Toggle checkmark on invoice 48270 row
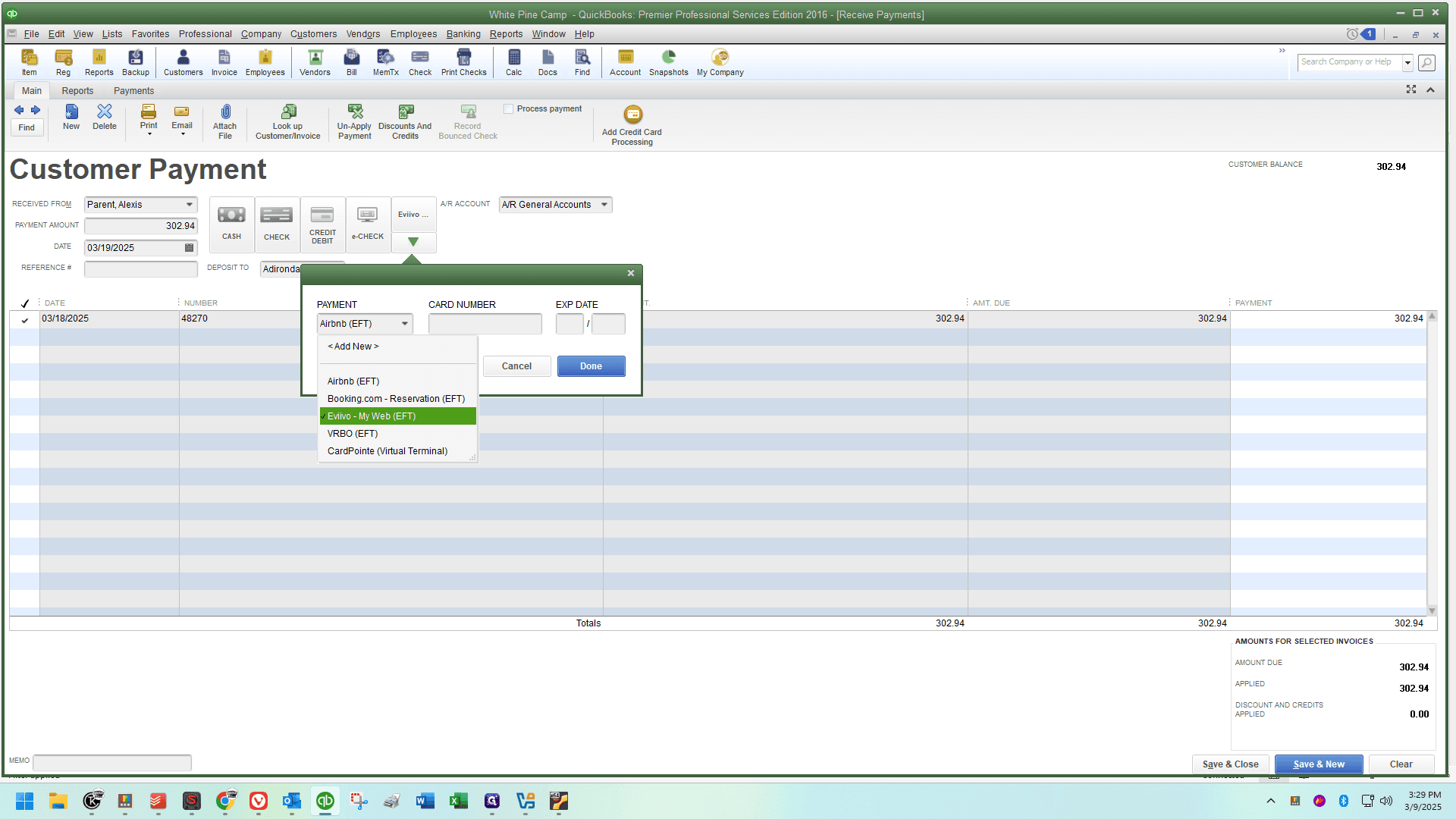The image size is (1456, 819). coord(25,320)
